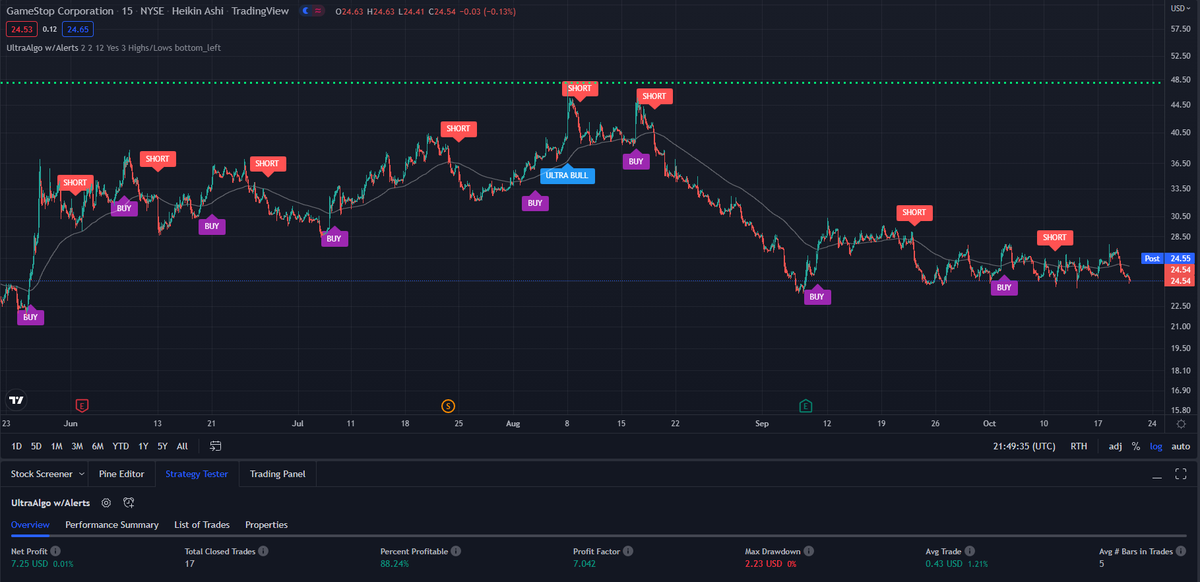This screenshot has height=582, width=1200.
Task: Toggle adj dividend adjustment
Action: (x=1115, y=446)
